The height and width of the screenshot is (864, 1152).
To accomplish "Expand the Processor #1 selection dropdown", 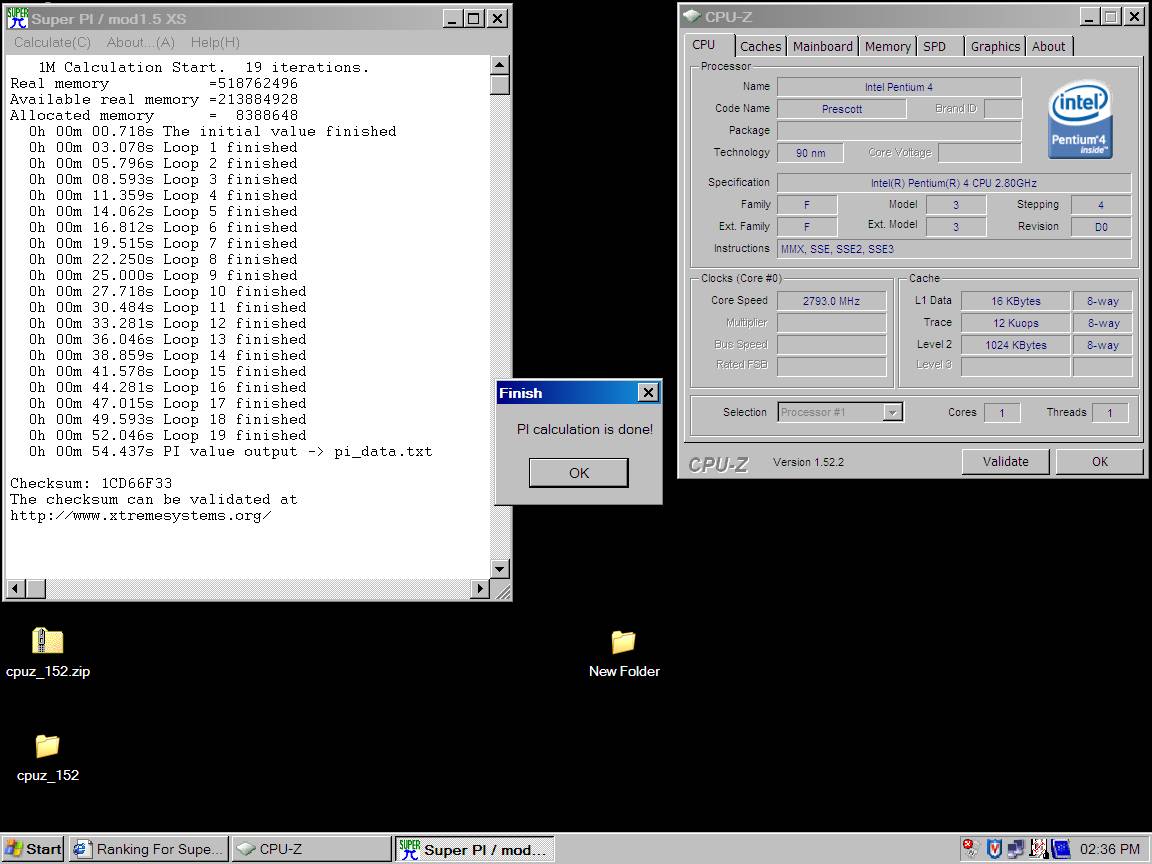I will tap(892, 412).
